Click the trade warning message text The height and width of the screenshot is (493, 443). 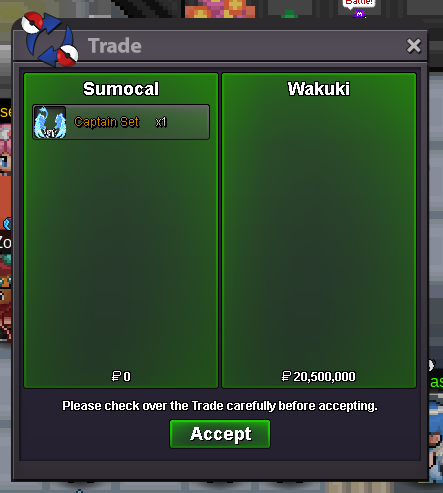tap(220, 406)
